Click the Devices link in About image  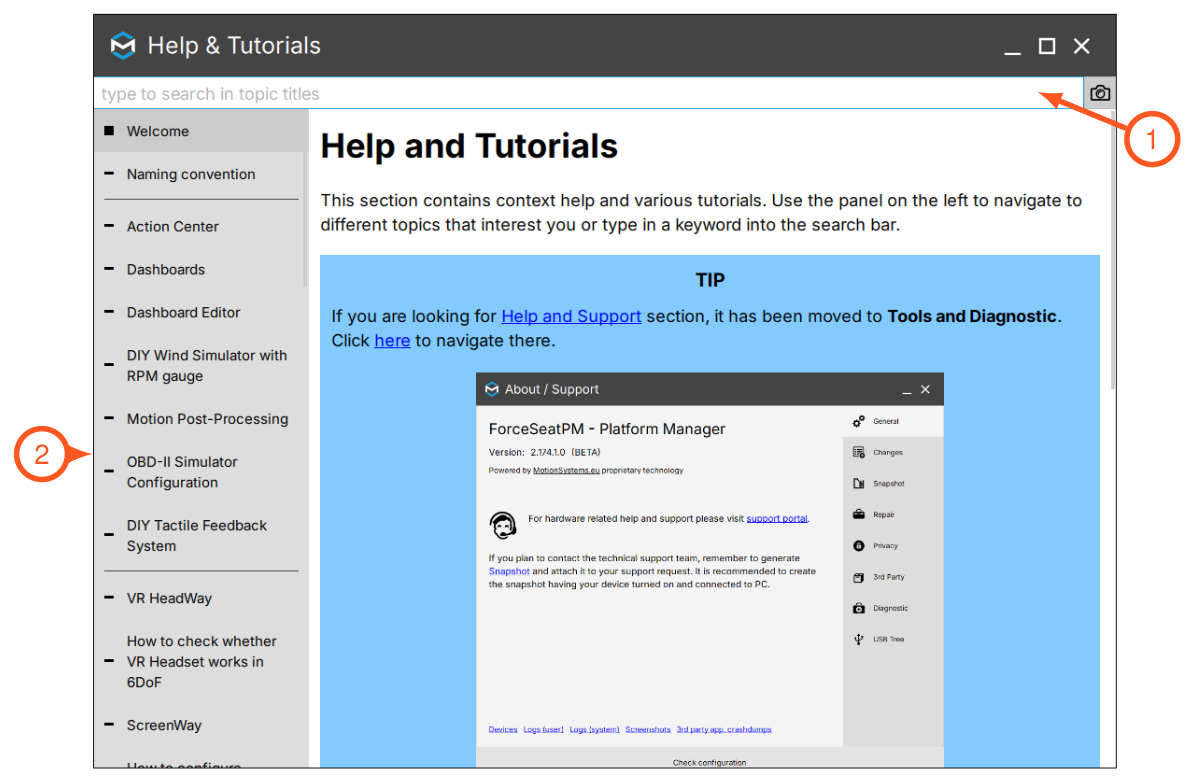tap(503, 730)
